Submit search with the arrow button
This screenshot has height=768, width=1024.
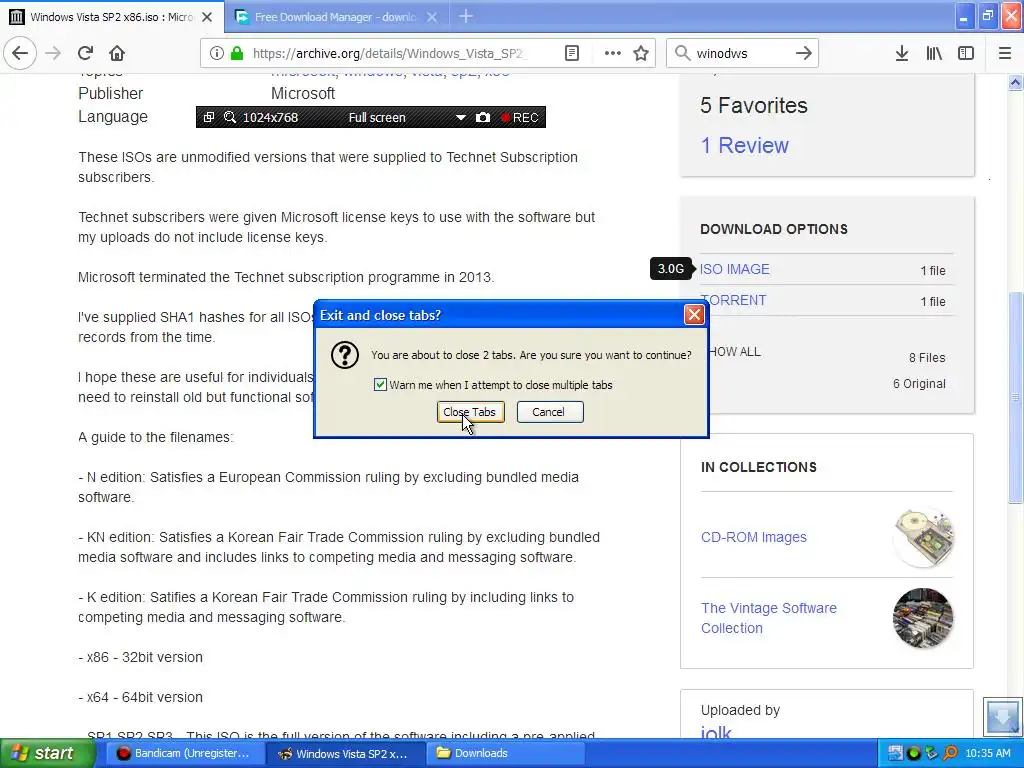pyautogui.click(x=804, y=54)
